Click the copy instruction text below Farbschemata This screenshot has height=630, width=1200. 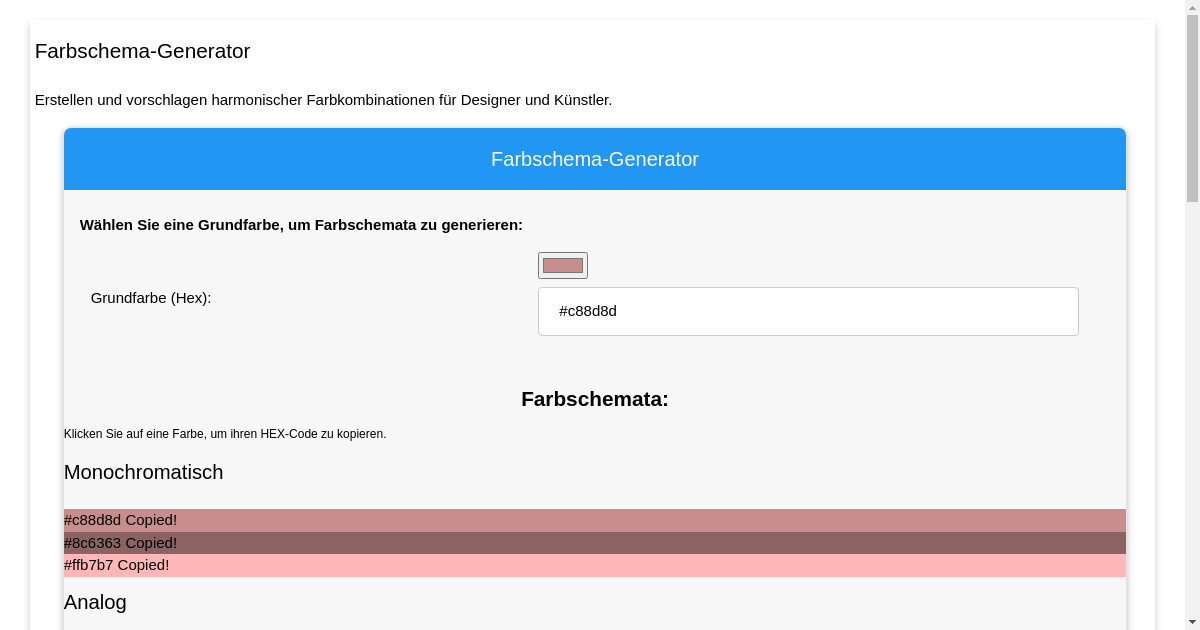click(224, 434)
